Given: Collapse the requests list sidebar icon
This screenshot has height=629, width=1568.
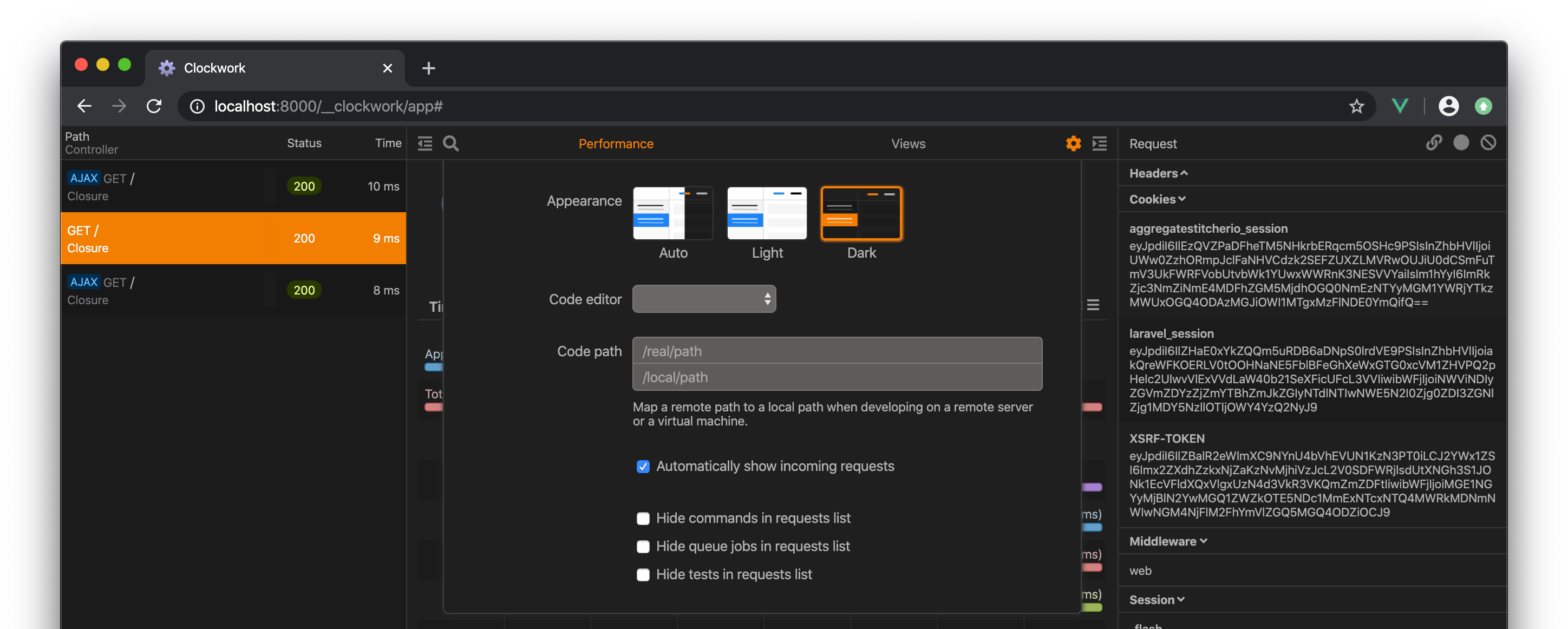Looking at the screenshot, I should [425, 143].
